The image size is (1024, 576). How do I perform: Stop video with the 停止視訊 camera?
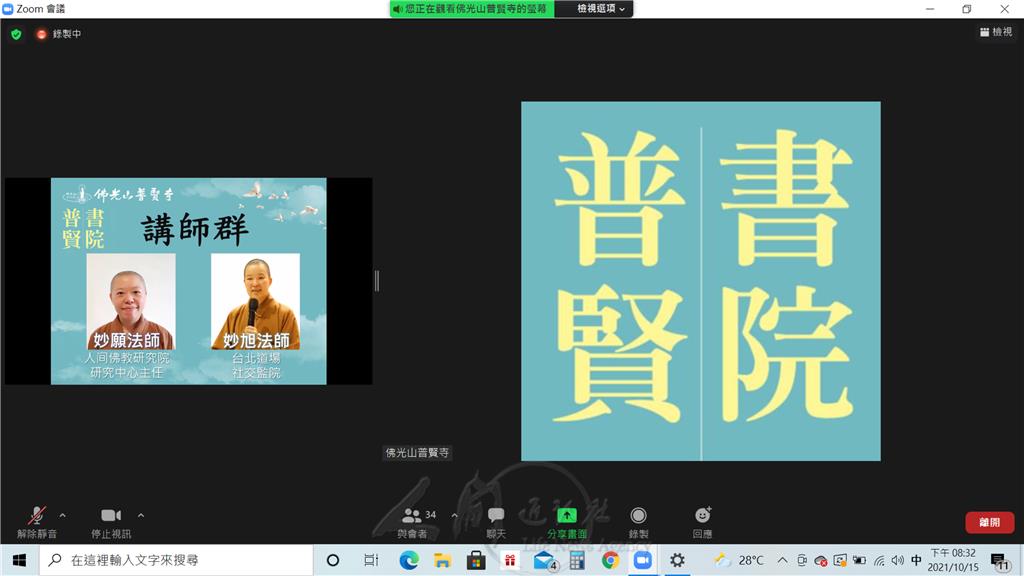111,522
